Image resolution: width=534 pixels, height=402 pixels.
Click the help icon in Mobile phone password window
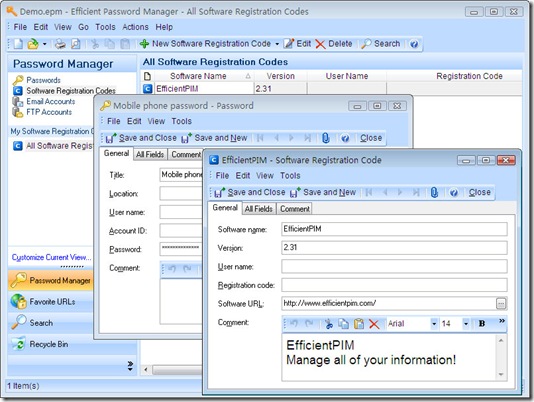click(x=345, y=138)
